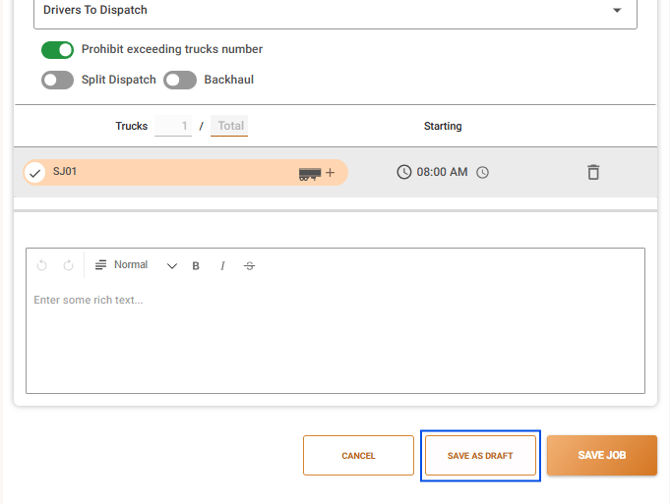Click the small clock icon after 08:00 AM
The height and width of the screenshot is (504, 670).
[x=483, y=172]
